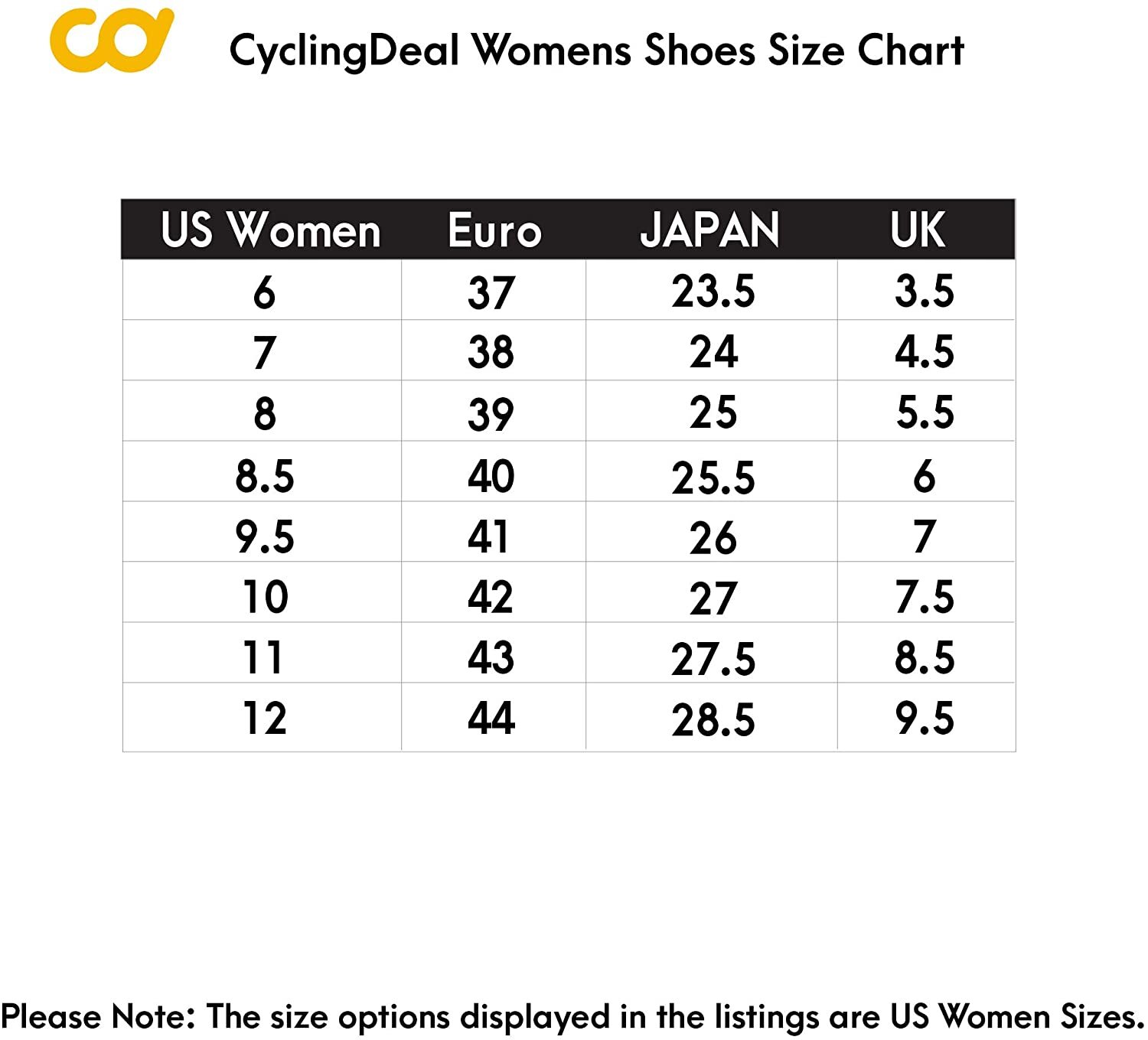Select the Euro column header

pos(494,230)
